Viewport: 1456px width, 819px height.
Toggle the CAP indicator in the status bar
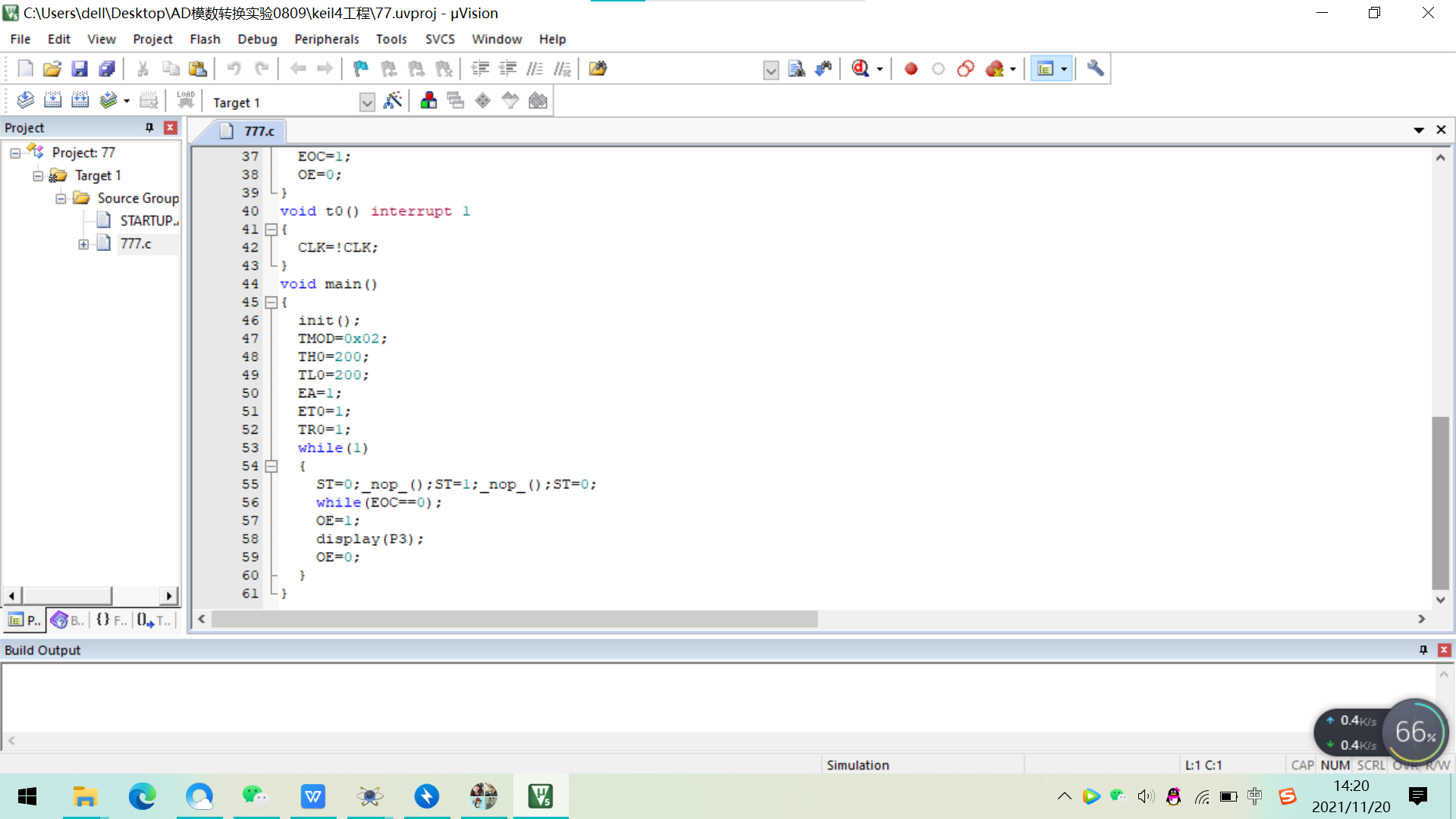click(1302, 765)
